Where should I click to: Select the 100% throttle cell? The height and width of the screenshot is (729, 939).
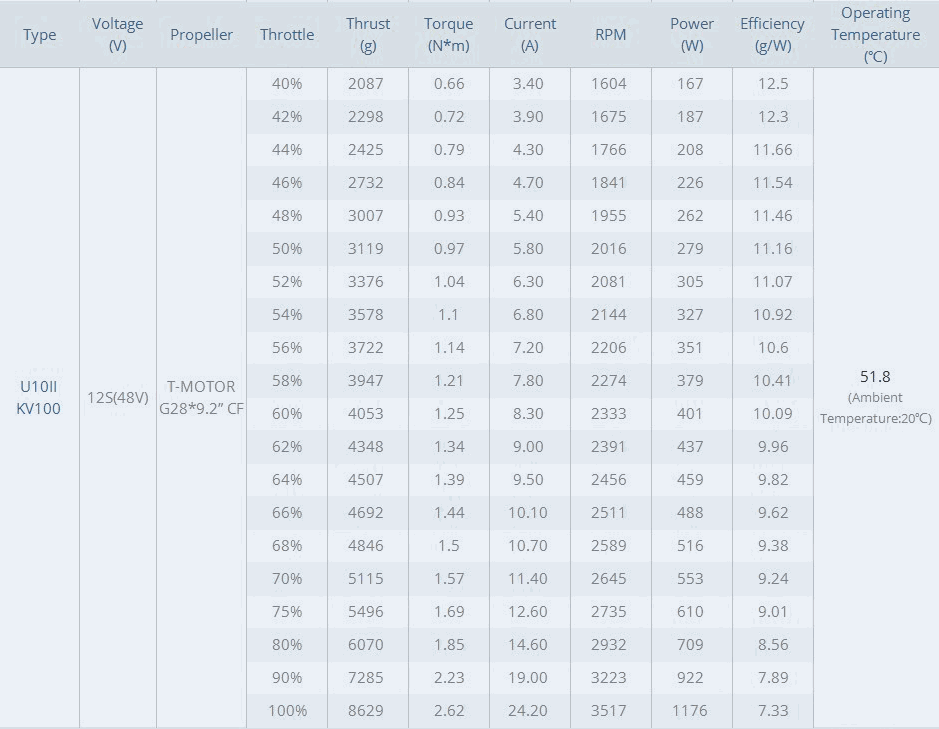pos(287,711)
